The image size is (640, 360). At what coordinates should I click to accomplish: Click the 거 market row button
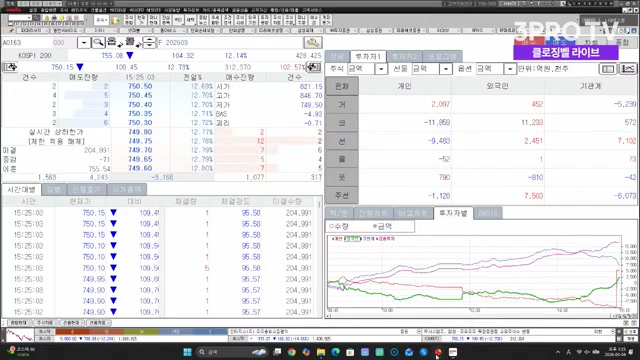pyautogui.click(x=342, y=104)
